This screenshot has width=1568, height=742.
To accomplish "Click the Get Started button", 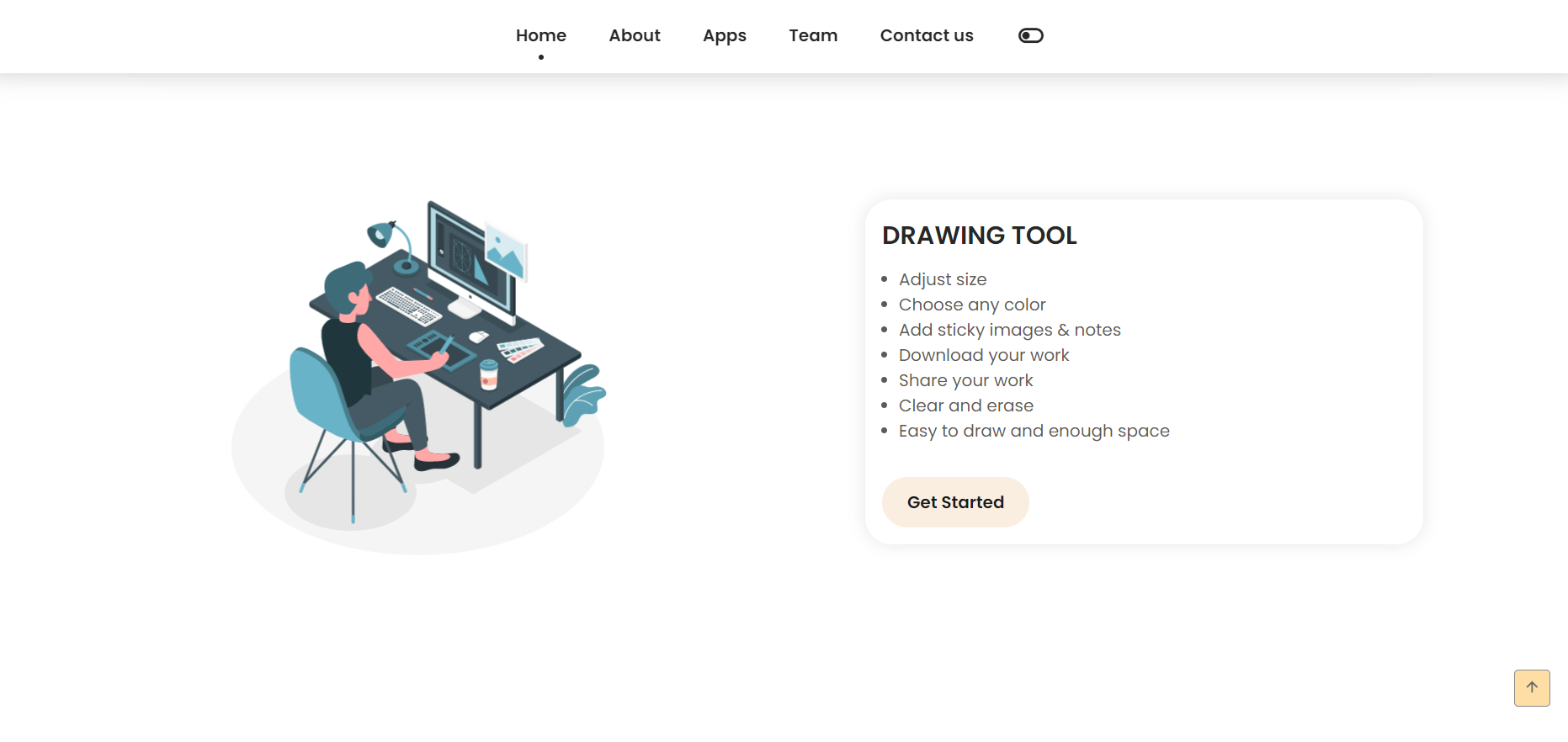I will (x=955, y=502).
